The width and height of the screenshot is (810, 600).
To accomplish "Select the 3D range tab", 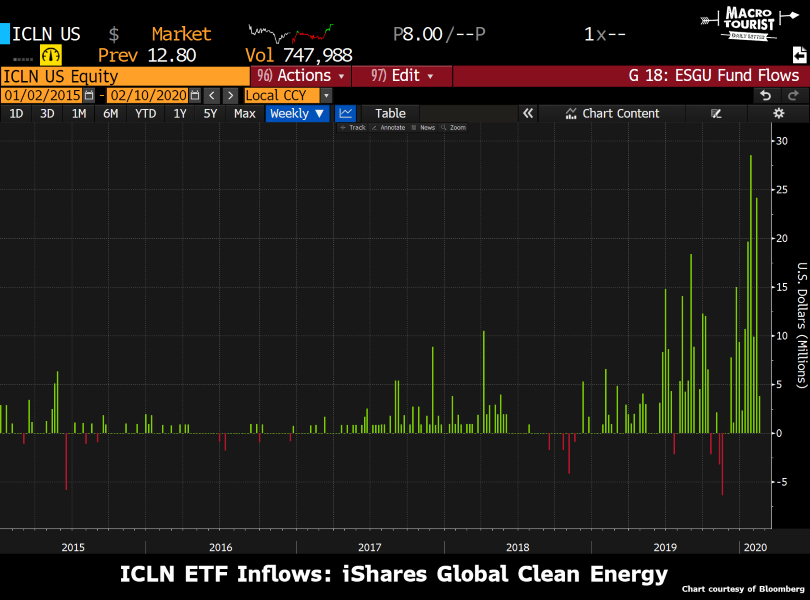I will point(47,113).
